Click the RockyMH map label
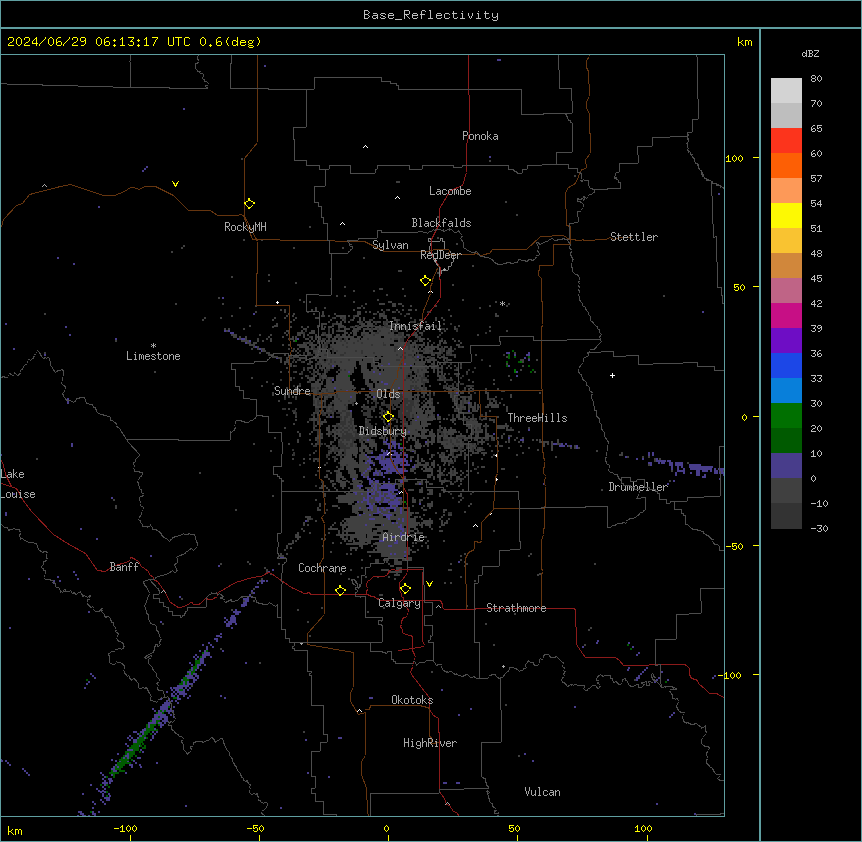Viewport: 862px width, 842px height. click(x=245, y=227)
